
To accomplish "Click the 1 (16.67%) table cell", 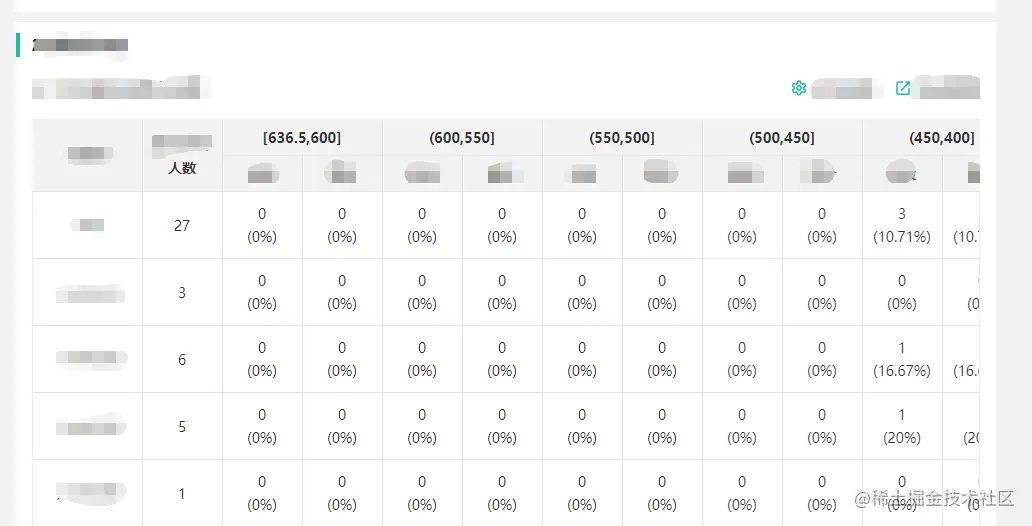I will click(902, 359).
